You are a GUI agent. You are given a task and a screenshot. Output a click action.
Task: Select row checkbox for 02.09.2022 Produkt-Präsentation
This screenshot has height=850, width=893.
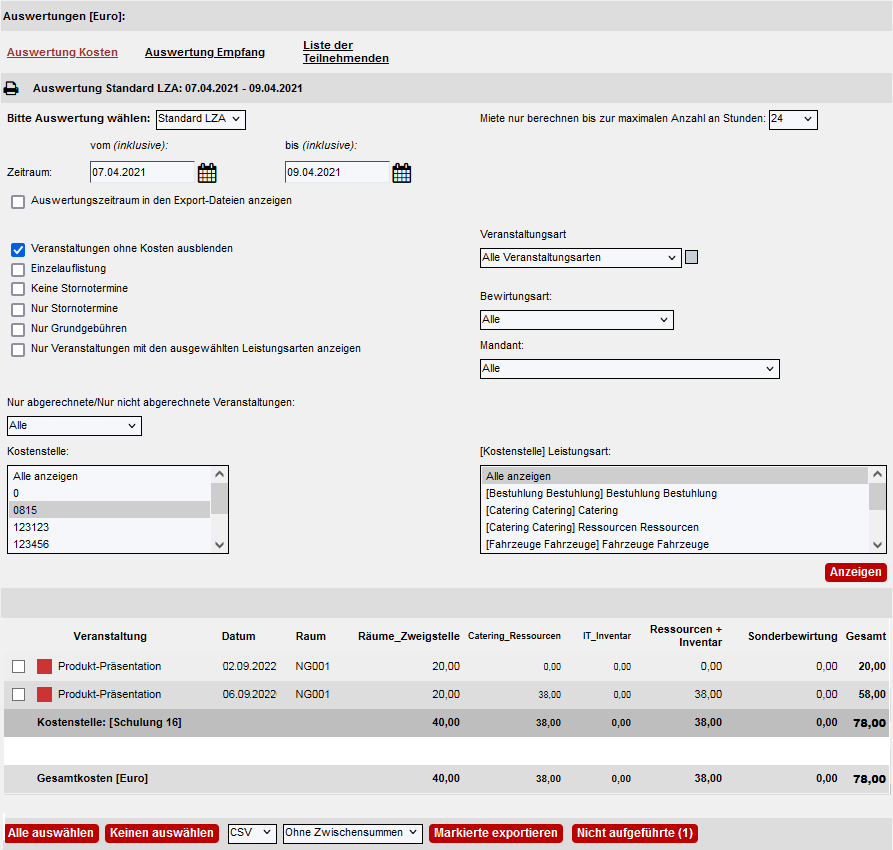[18, 667]
